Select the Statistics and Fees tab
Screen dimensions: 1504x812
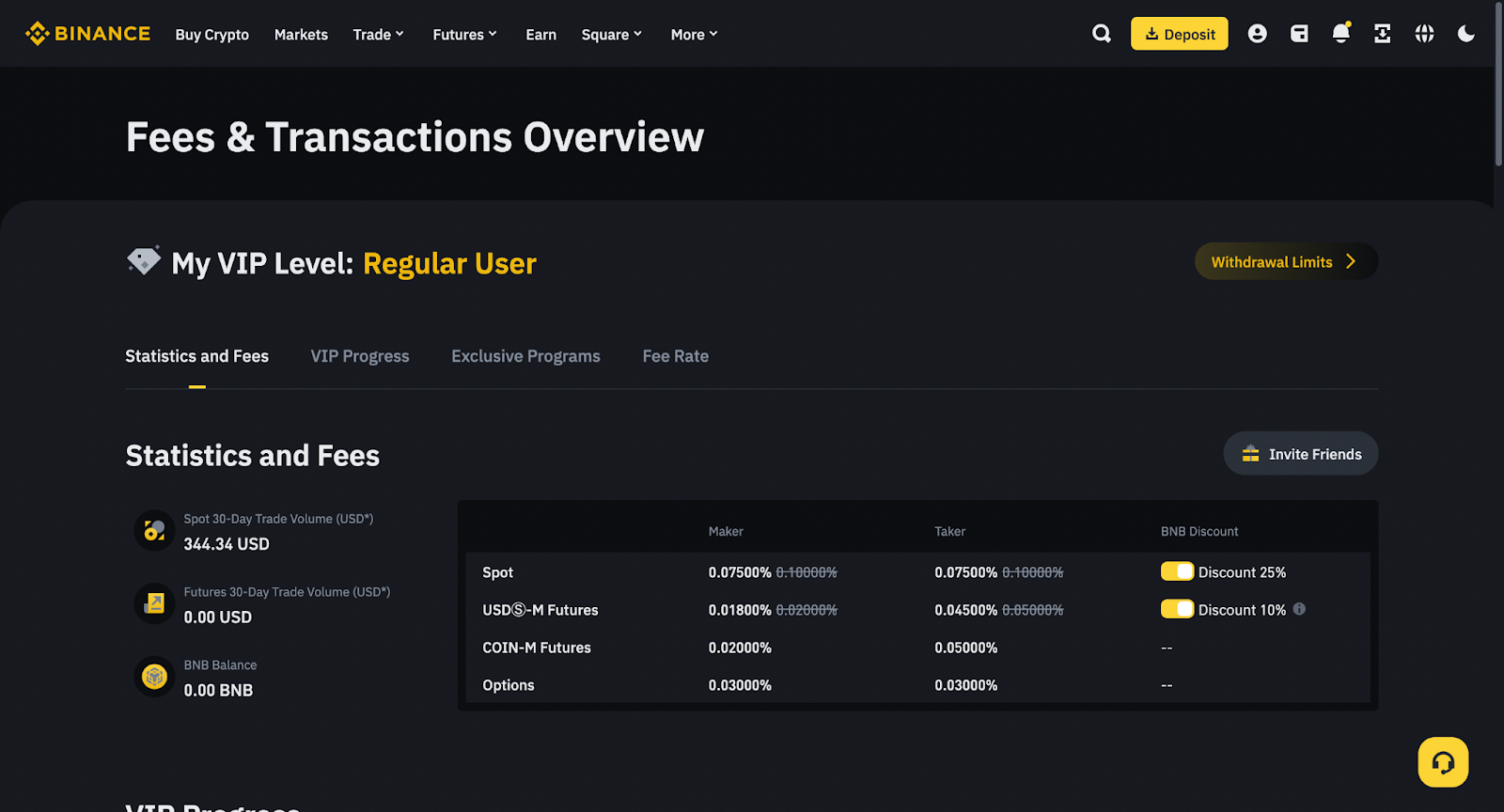coord(197,356)
